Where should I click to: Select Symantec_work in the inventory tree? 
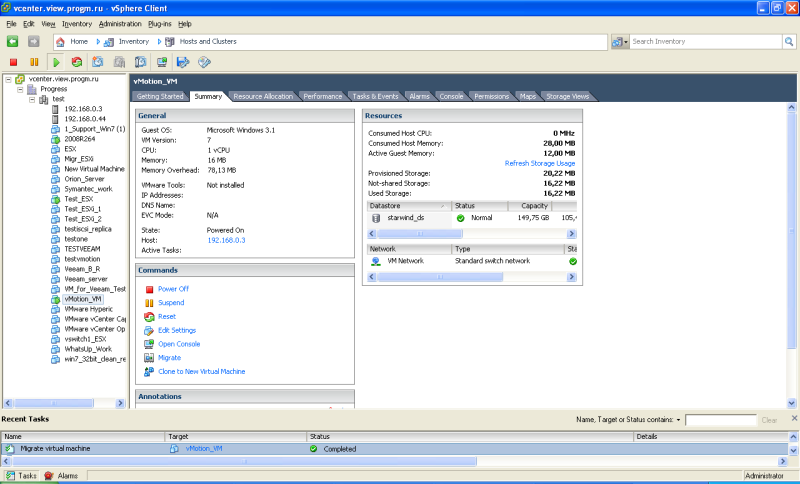click(88, 189)
